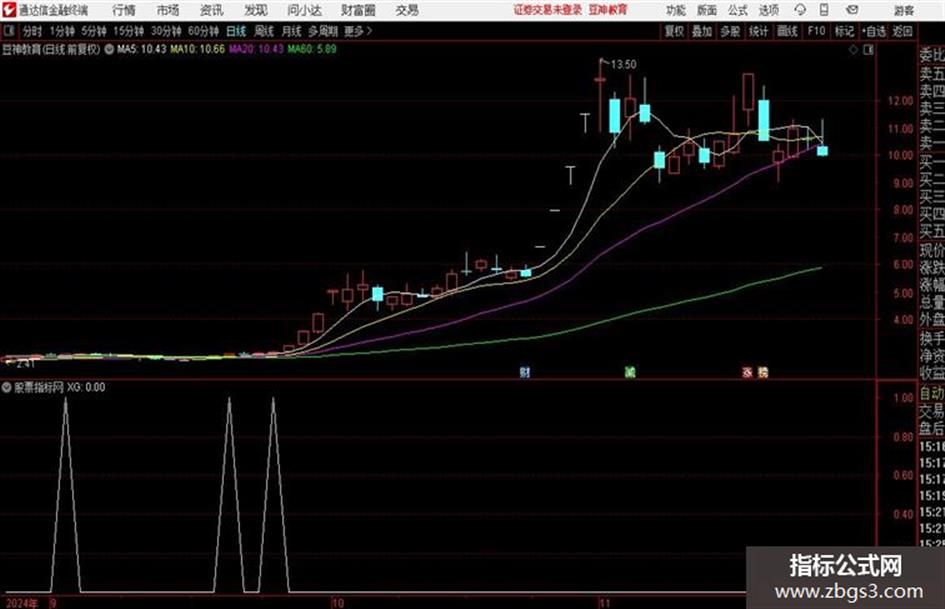Click the 统计 statistics button

pyautogui.click(x=759, y=31)
